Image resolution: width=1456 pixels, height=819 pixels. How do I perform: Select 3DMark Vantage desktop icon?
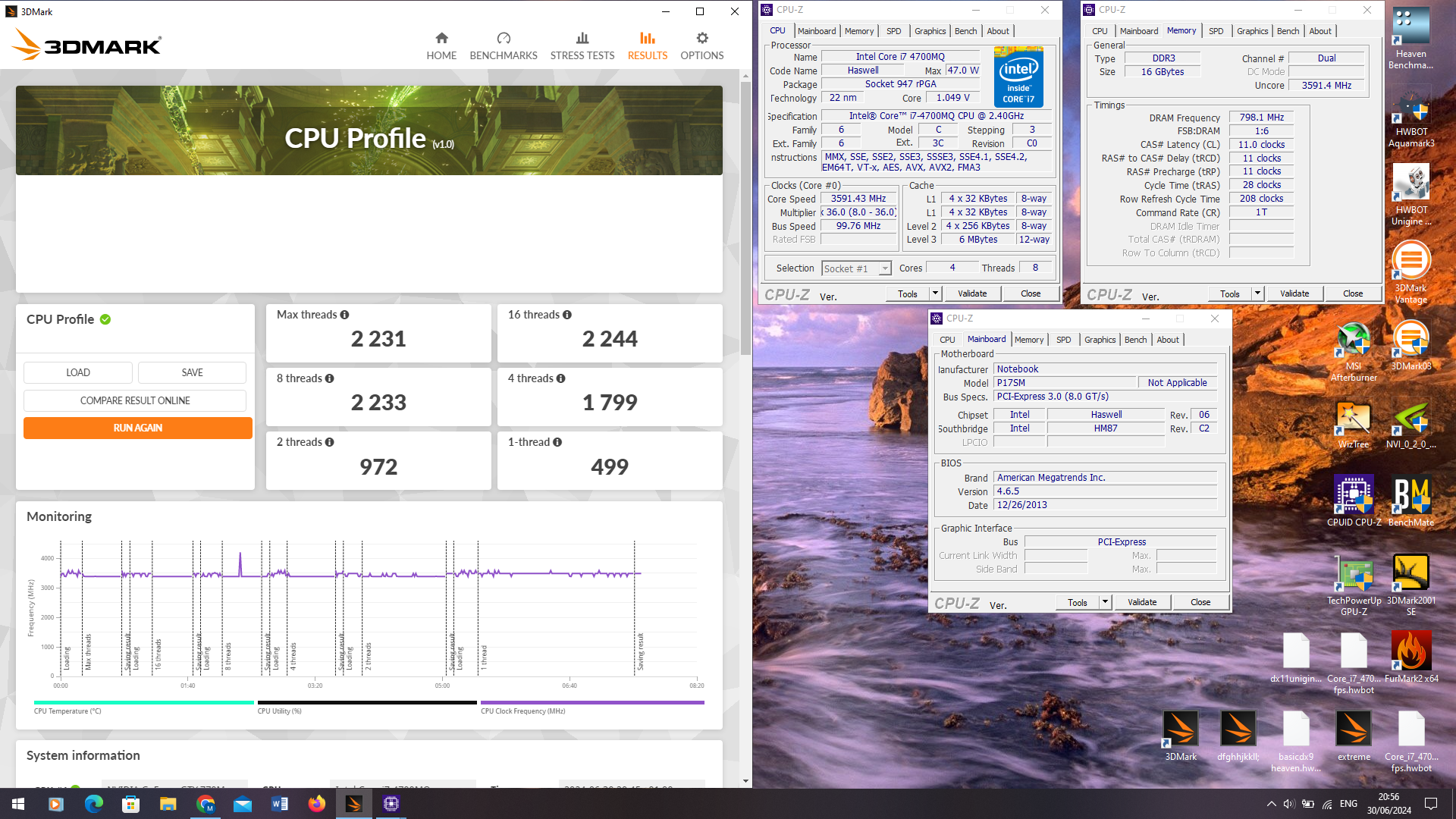(1411, 273)
